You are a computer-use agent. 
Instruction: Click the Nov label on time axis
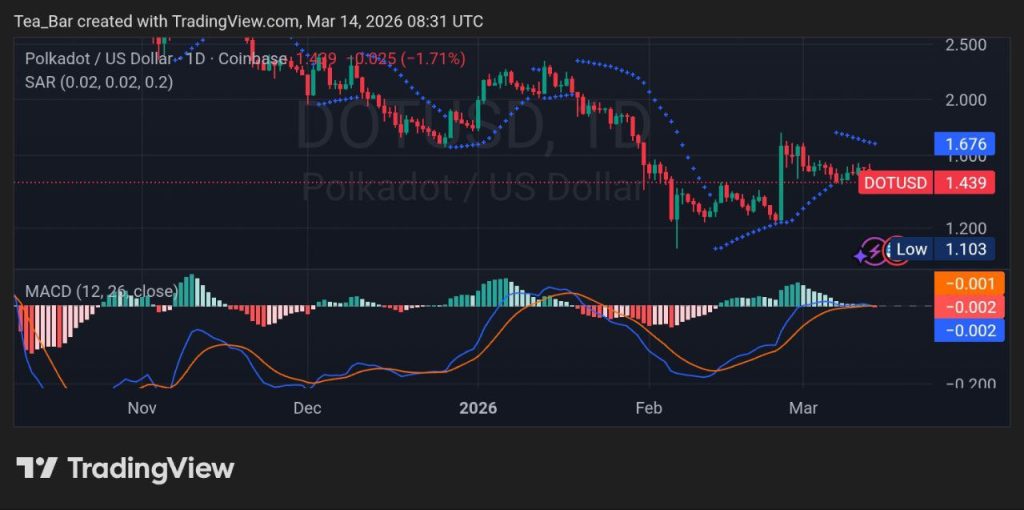(x=142, y=408)
